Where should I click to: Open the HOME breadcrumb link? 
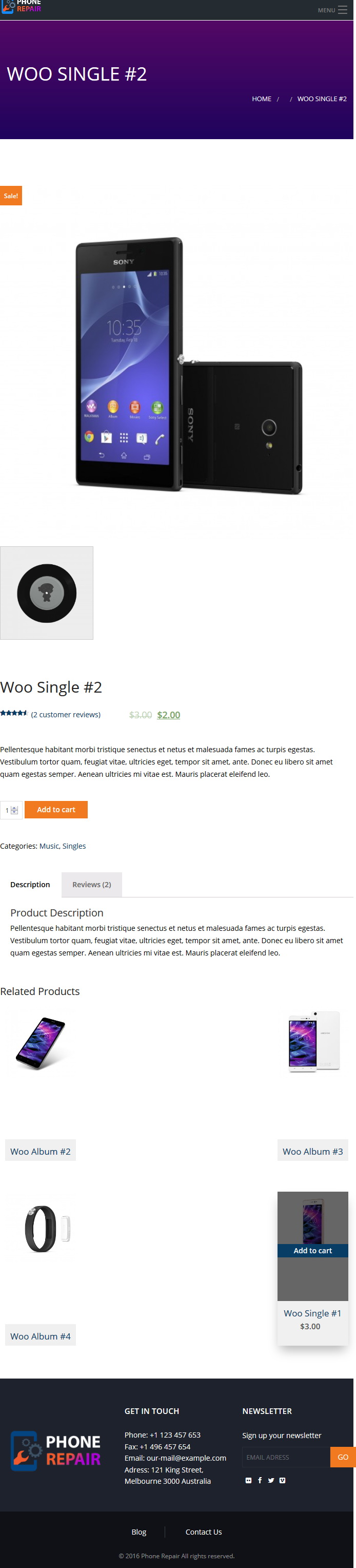point(262,99)
